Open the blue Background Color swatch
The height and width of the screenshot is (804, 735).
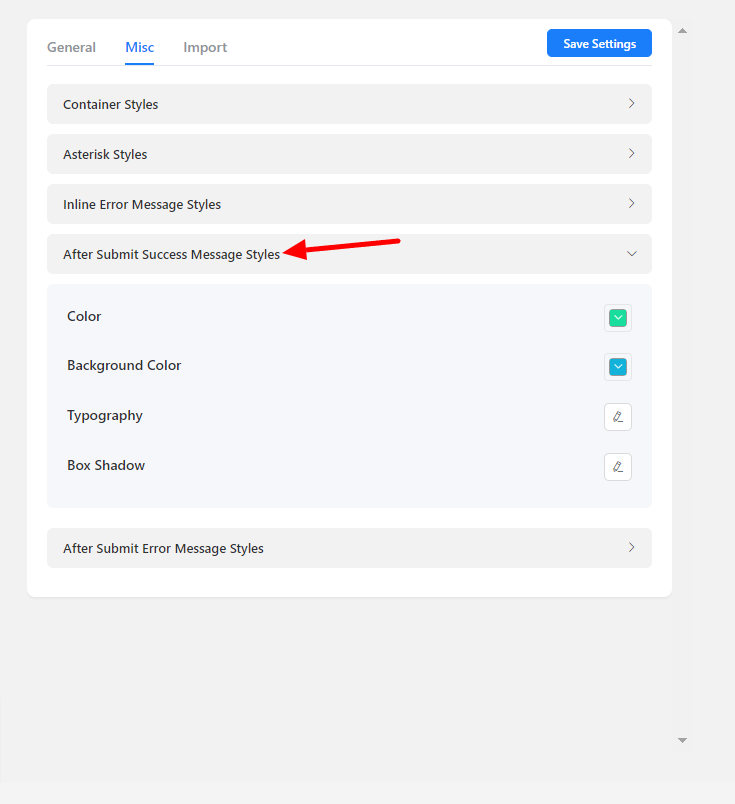(x=618, y=367)
